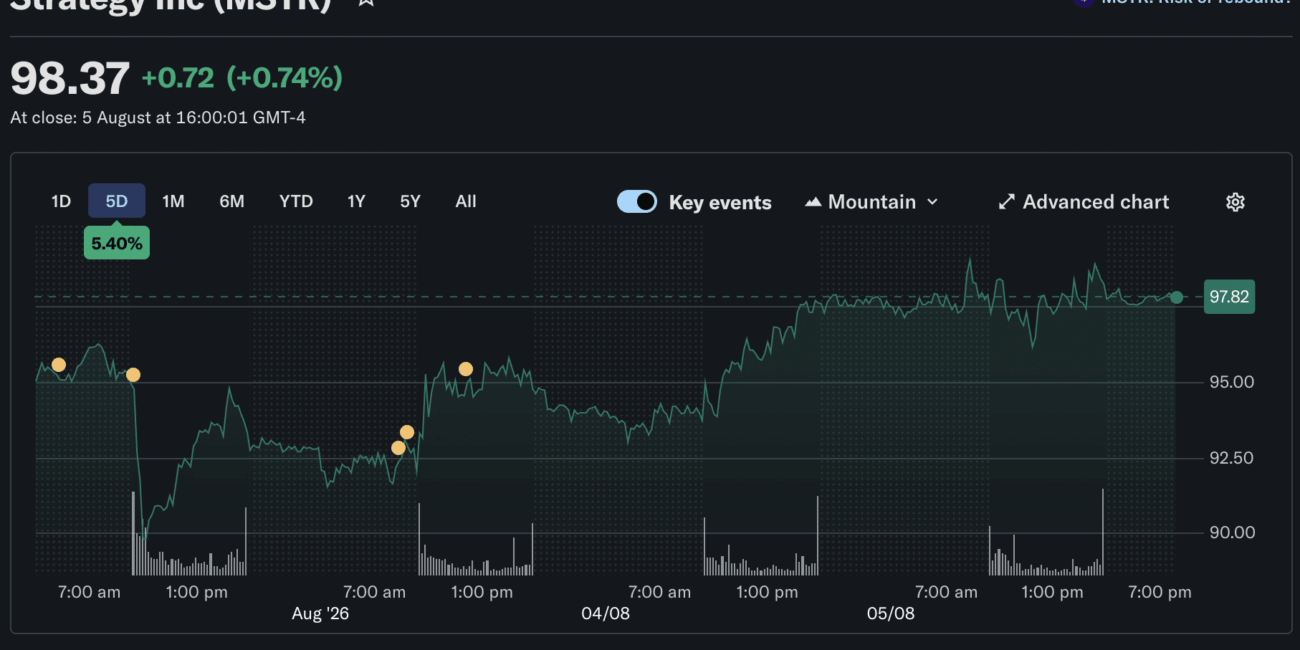Screen dimensions: 1300x650
Task: Click the first key event marker near 7:00 am
Action: coord(59,365)
